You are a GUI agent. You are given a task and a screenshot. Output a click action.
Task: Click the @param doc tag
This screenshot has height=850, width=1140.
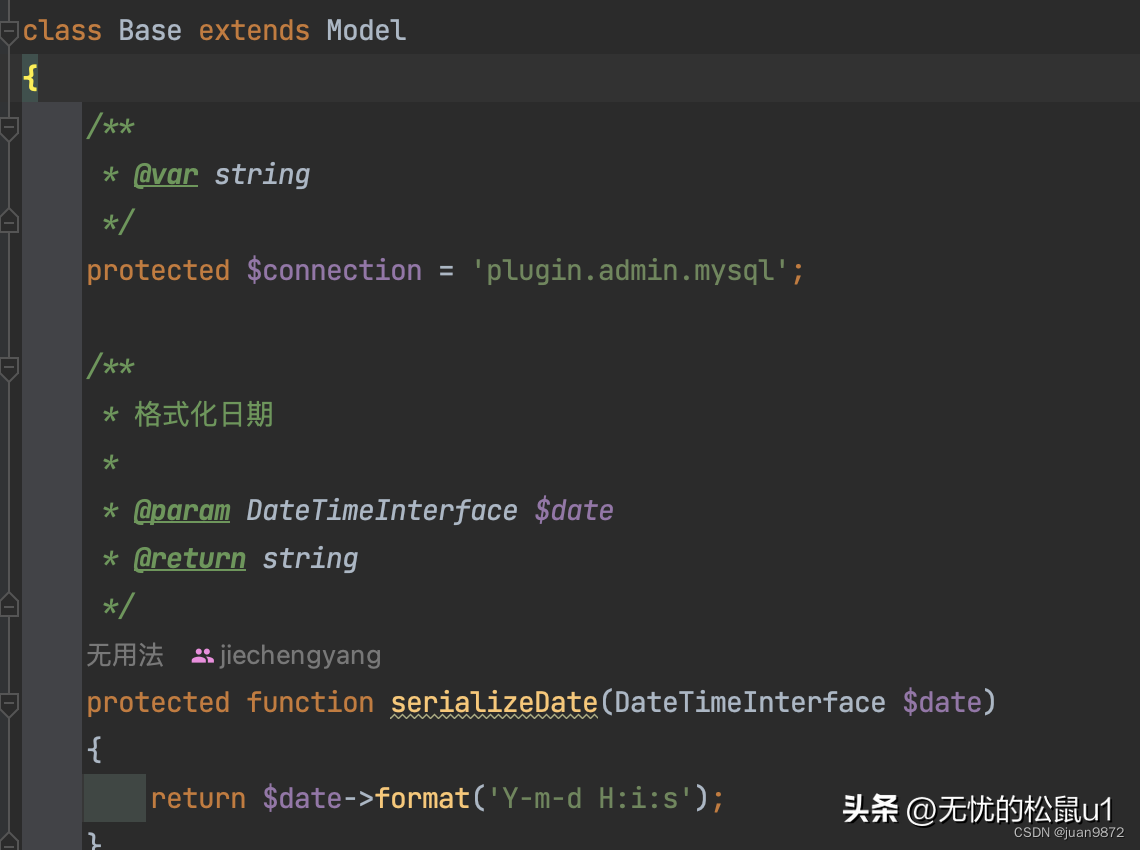point(182,510)
